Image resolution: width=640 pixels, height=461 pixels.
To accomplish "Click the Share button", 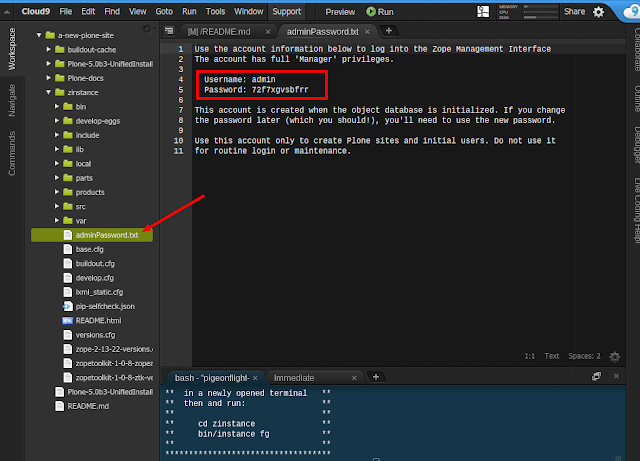I will (x=574, y=11).
